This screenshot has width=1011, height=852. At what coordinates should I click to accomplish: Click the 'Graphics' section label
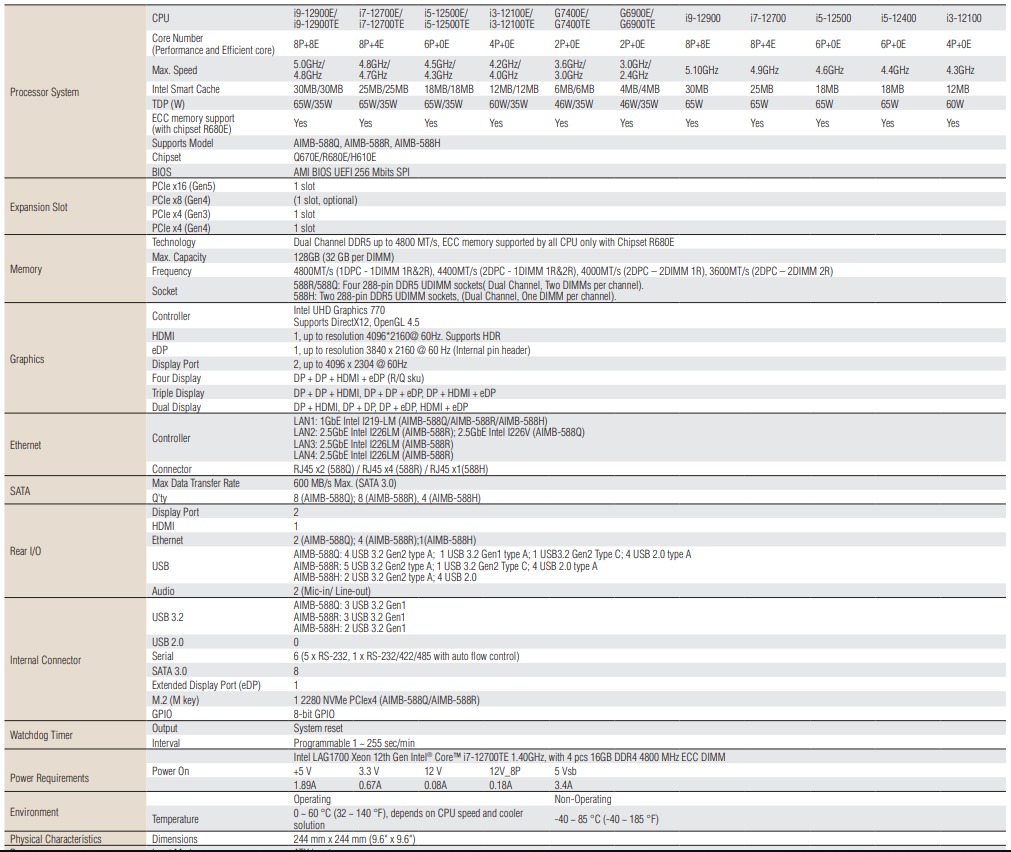coord(27,359)
